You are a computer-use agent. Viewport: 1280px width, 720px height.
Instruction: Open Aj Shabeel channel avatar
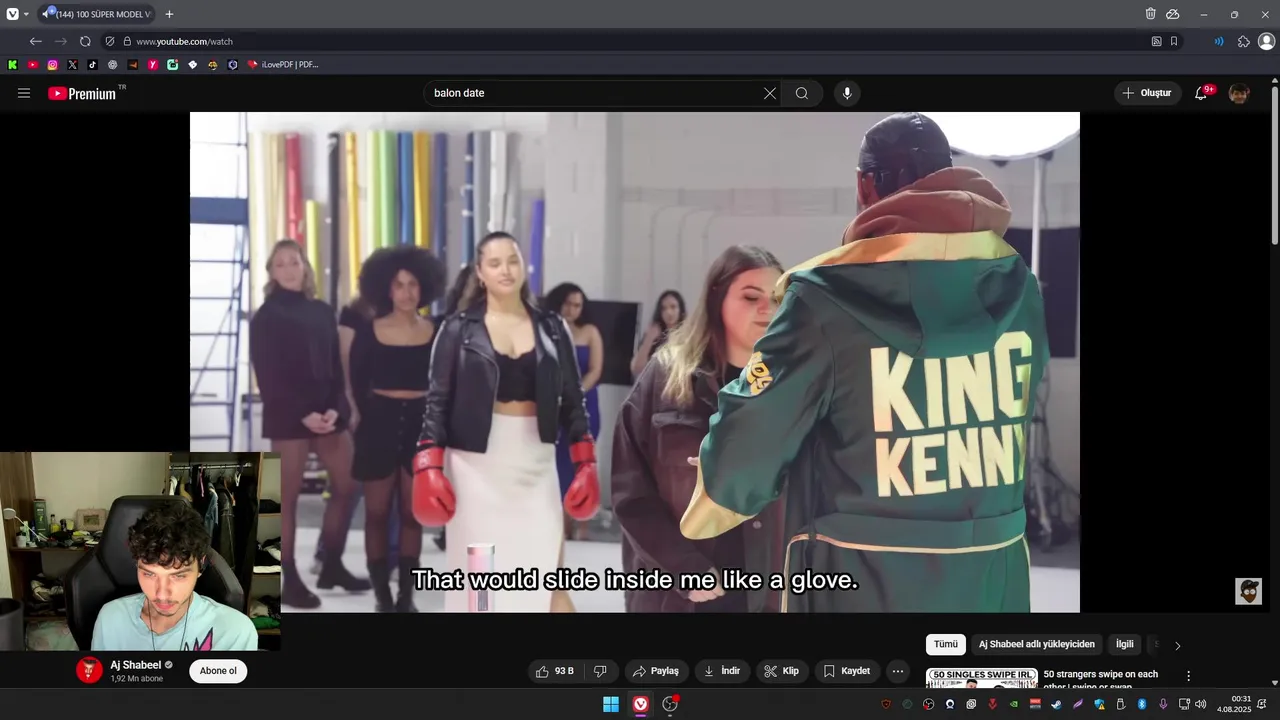click(89, 670)
